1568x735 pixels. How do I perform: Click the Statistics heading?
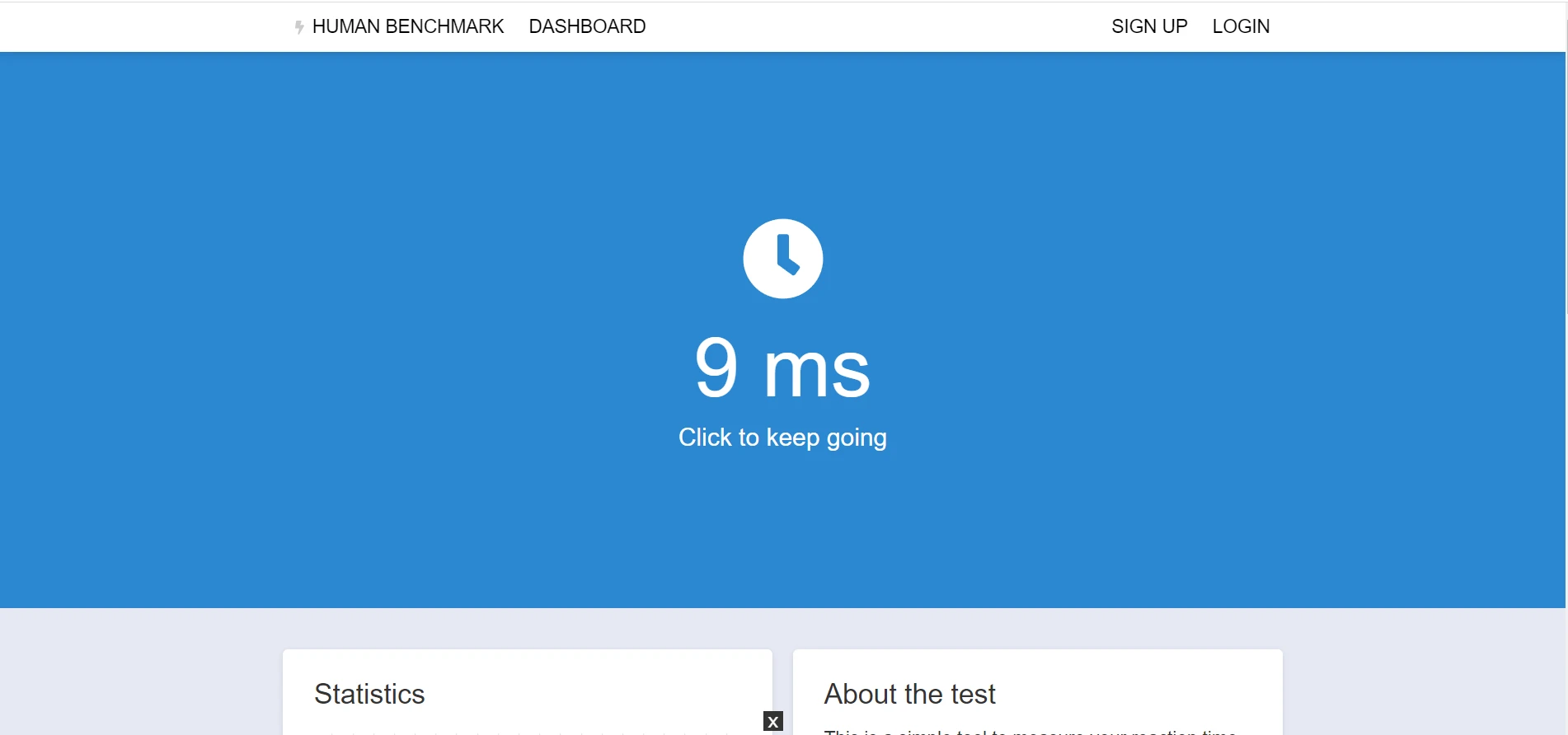[x=369, y=694]
